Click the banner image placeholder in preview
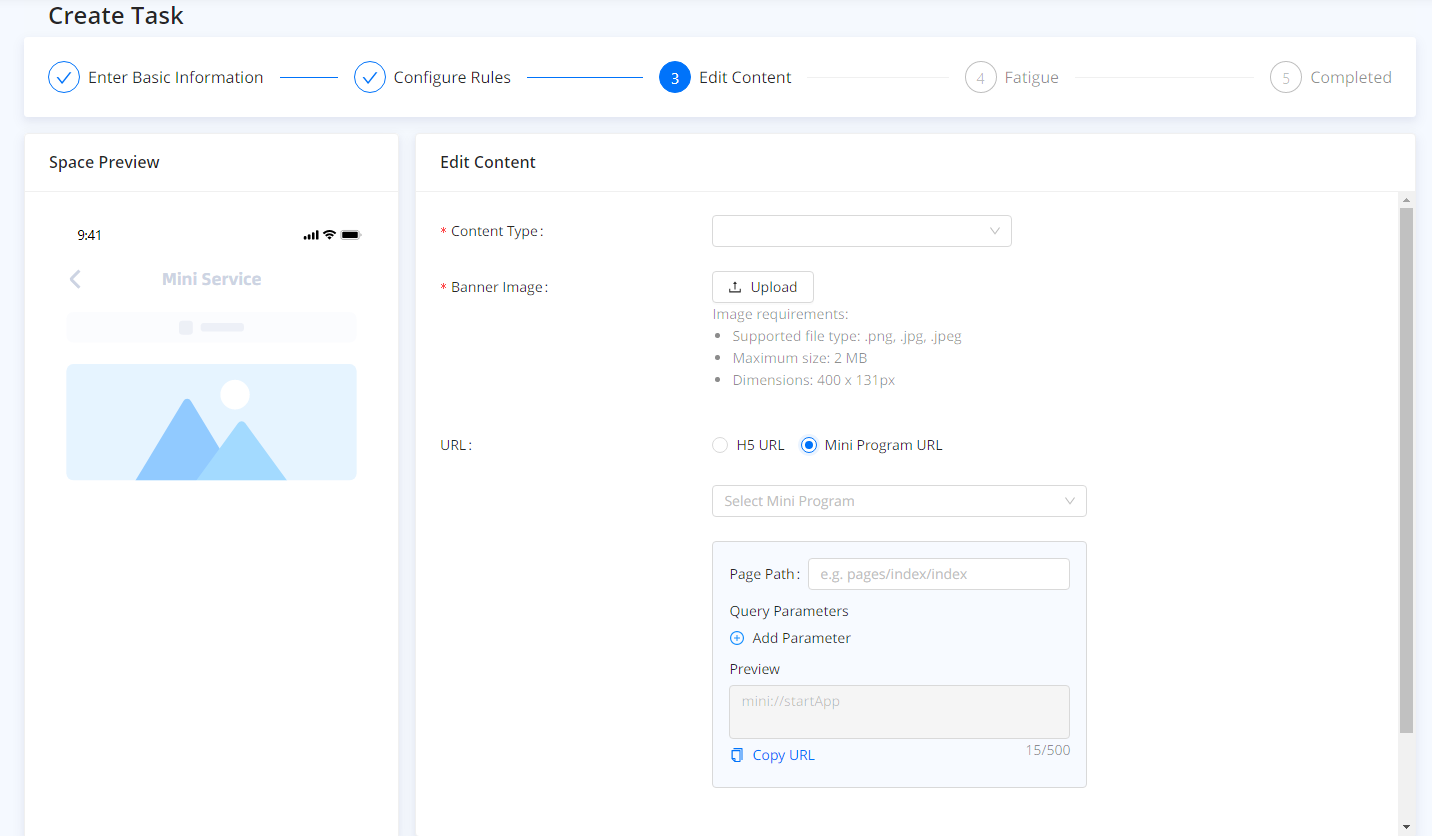1432x836 pixels. [x=211, y=422]
